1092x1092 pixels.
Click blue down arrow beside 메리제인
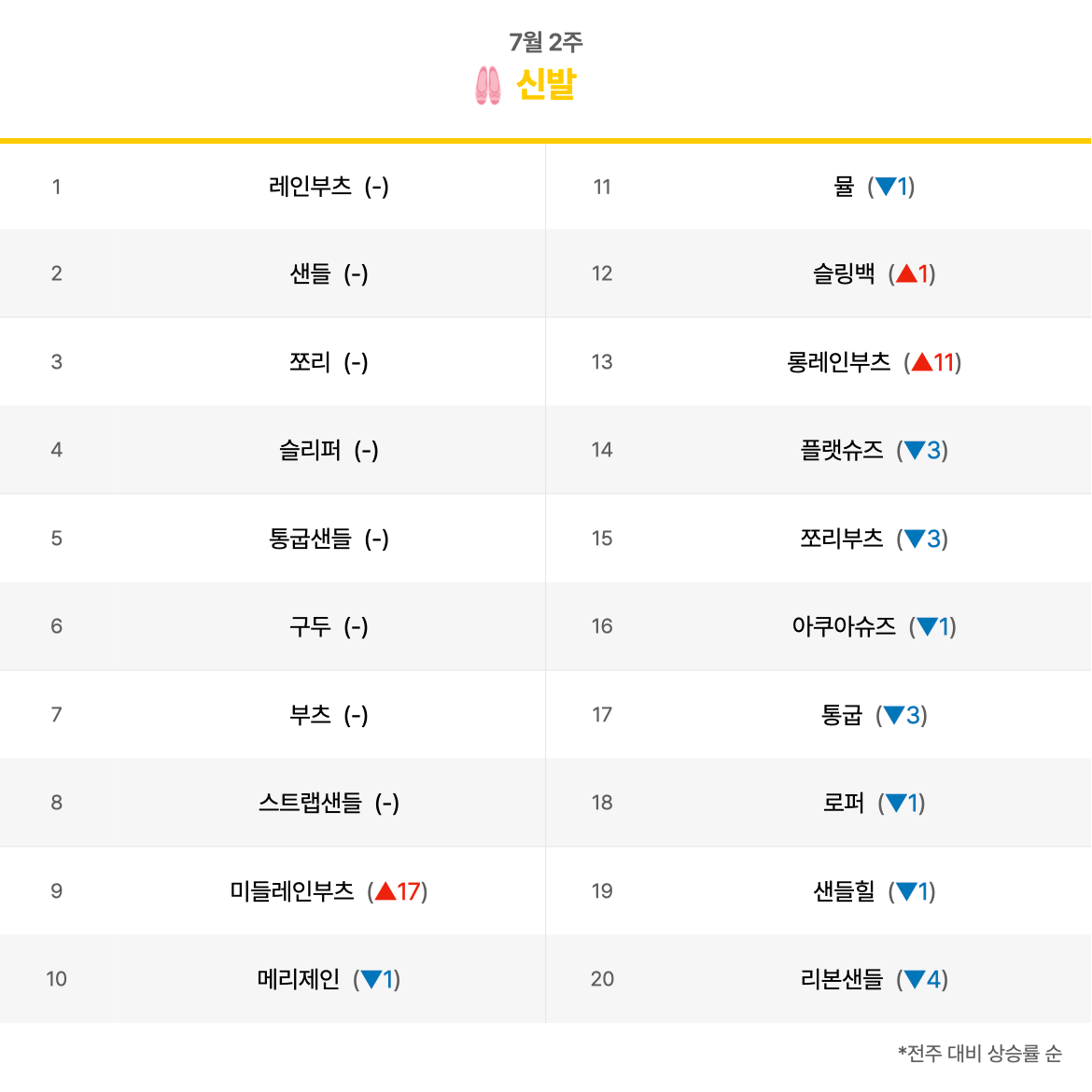click(371, 979)
